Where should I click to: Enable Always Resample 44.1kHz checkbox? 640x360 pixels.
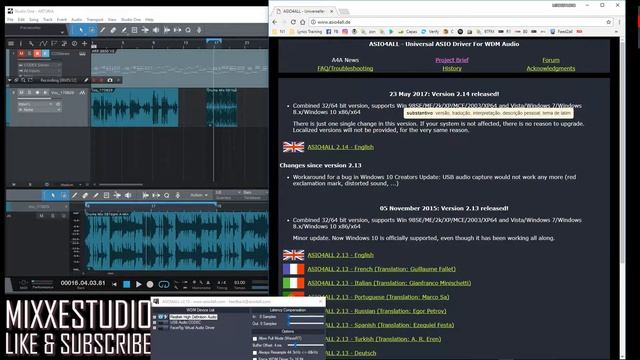255,352
